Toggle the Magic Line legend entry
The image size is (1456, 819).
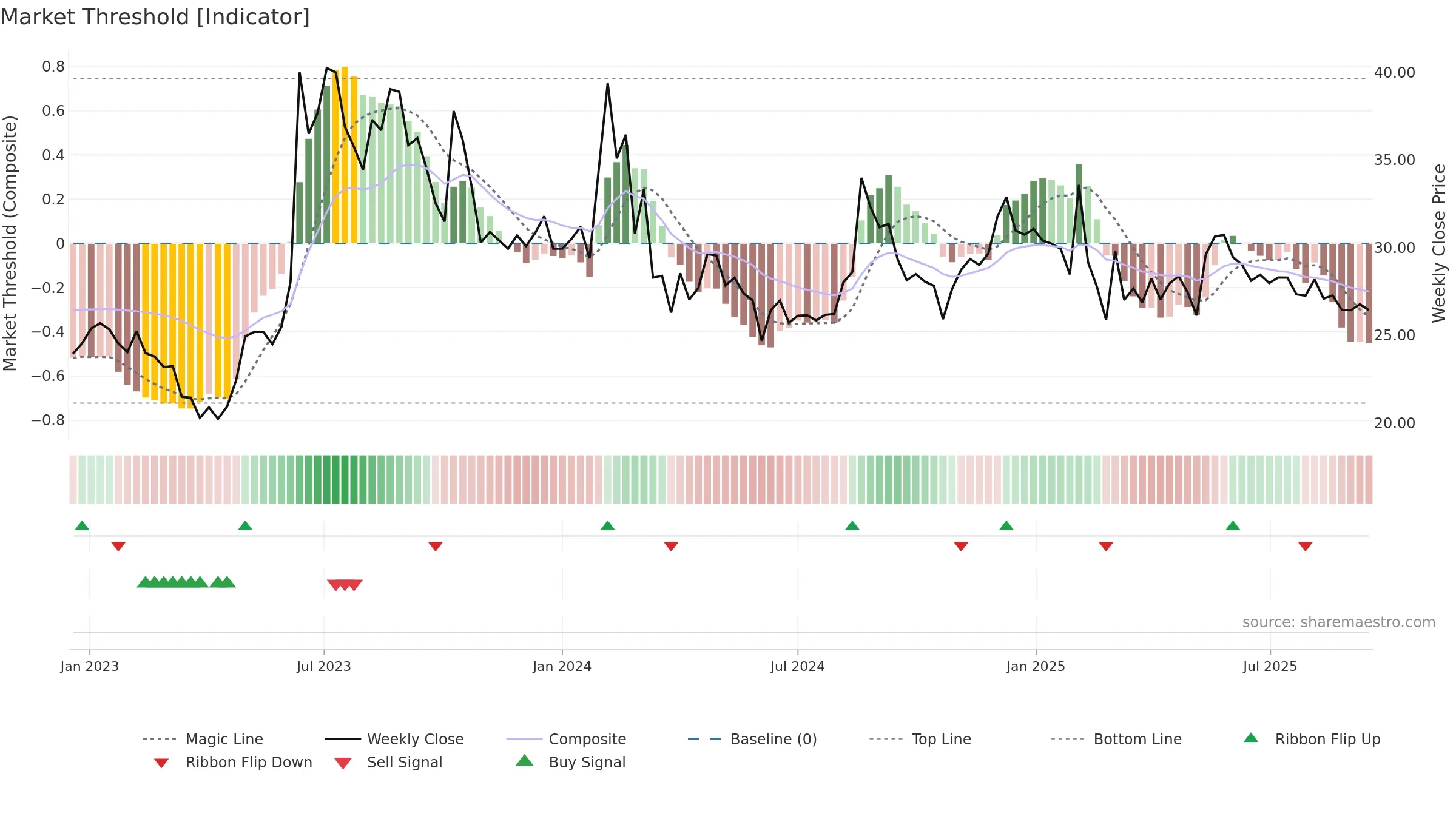(203, 739)
